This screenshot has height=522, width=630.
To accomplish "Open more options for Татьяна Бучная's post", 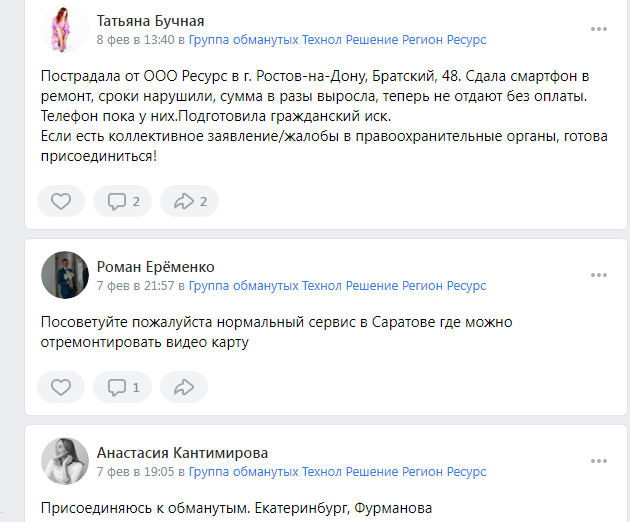I will click(599, 29).
